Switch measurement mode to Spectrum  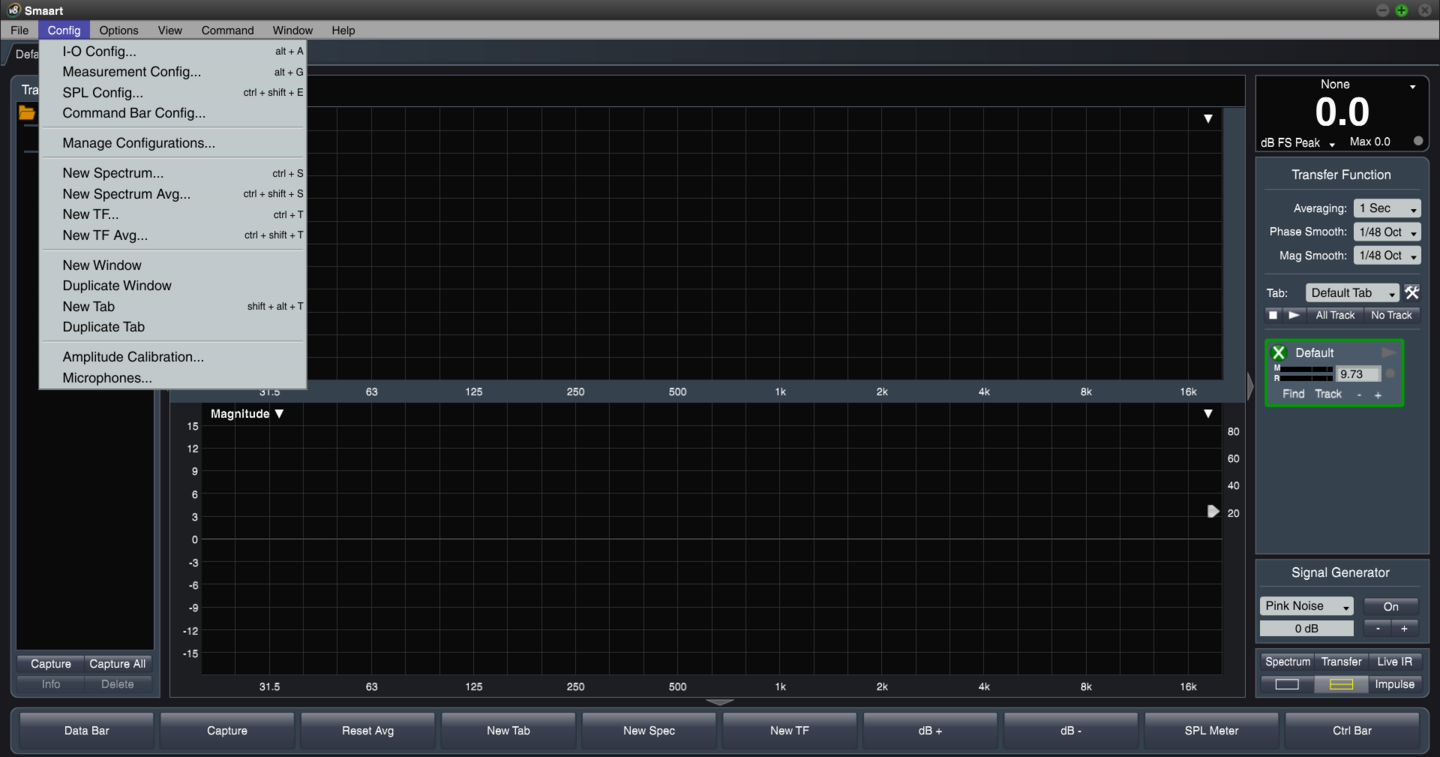click(x=1287, y=661)
